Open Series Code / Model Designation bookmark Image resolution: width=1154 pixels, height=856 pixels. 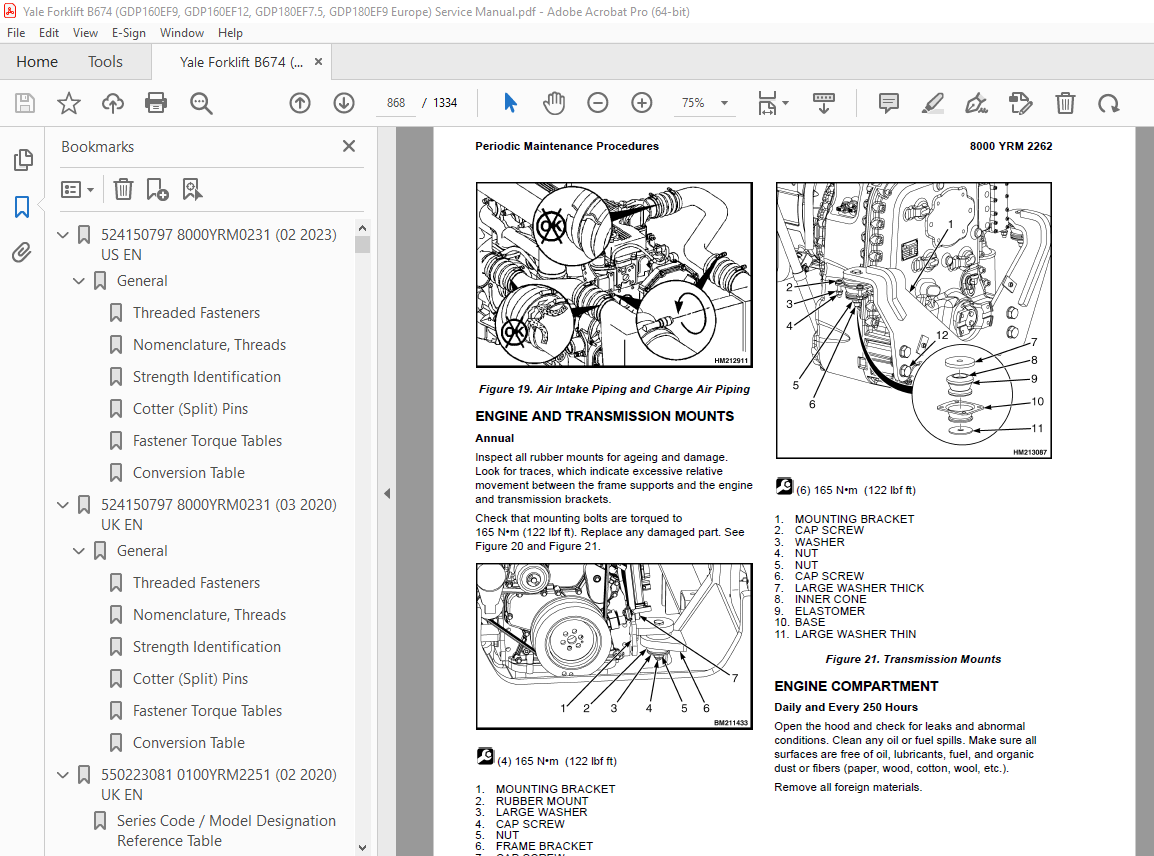click(225, 830)
